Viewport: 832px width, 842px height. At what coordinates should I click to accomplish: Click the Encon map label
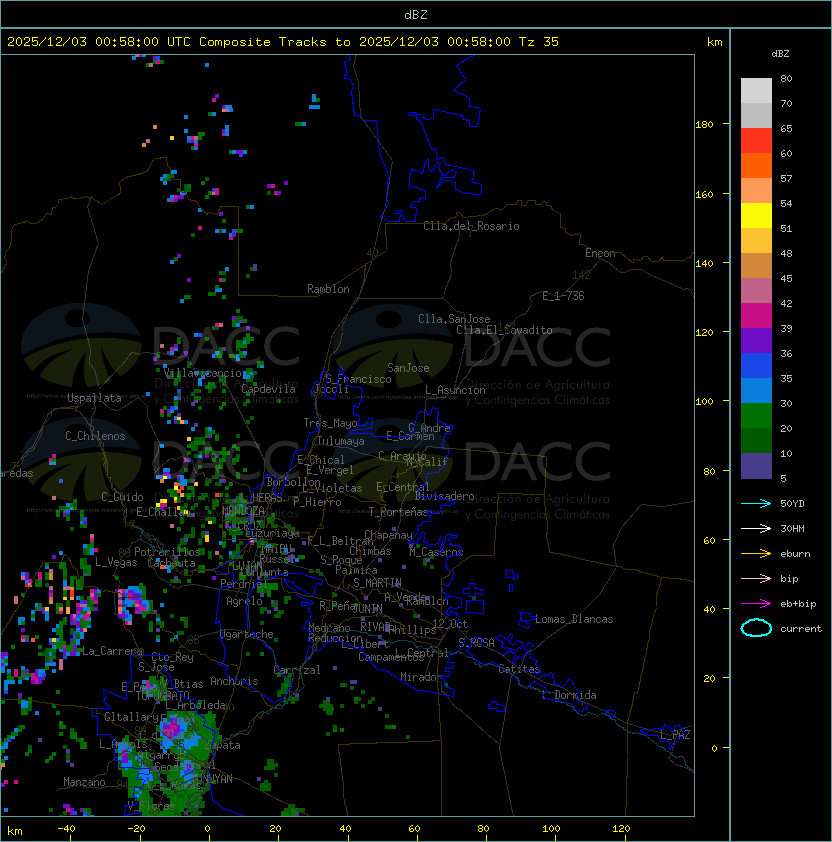point(600,253)
